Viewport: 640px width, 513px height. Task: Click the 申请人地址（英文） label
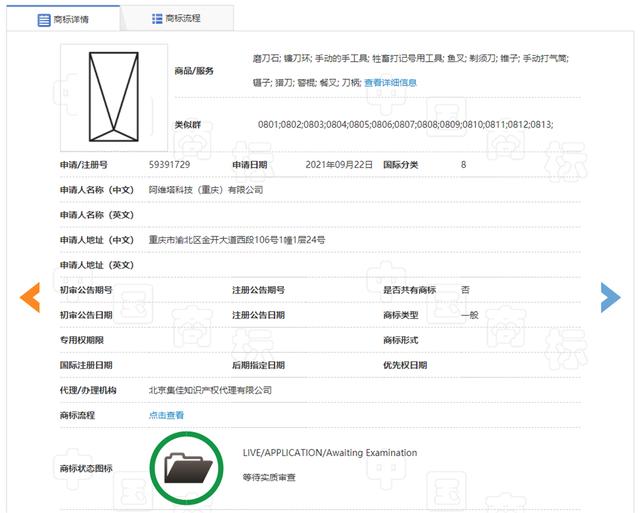(x=97, y=265)
